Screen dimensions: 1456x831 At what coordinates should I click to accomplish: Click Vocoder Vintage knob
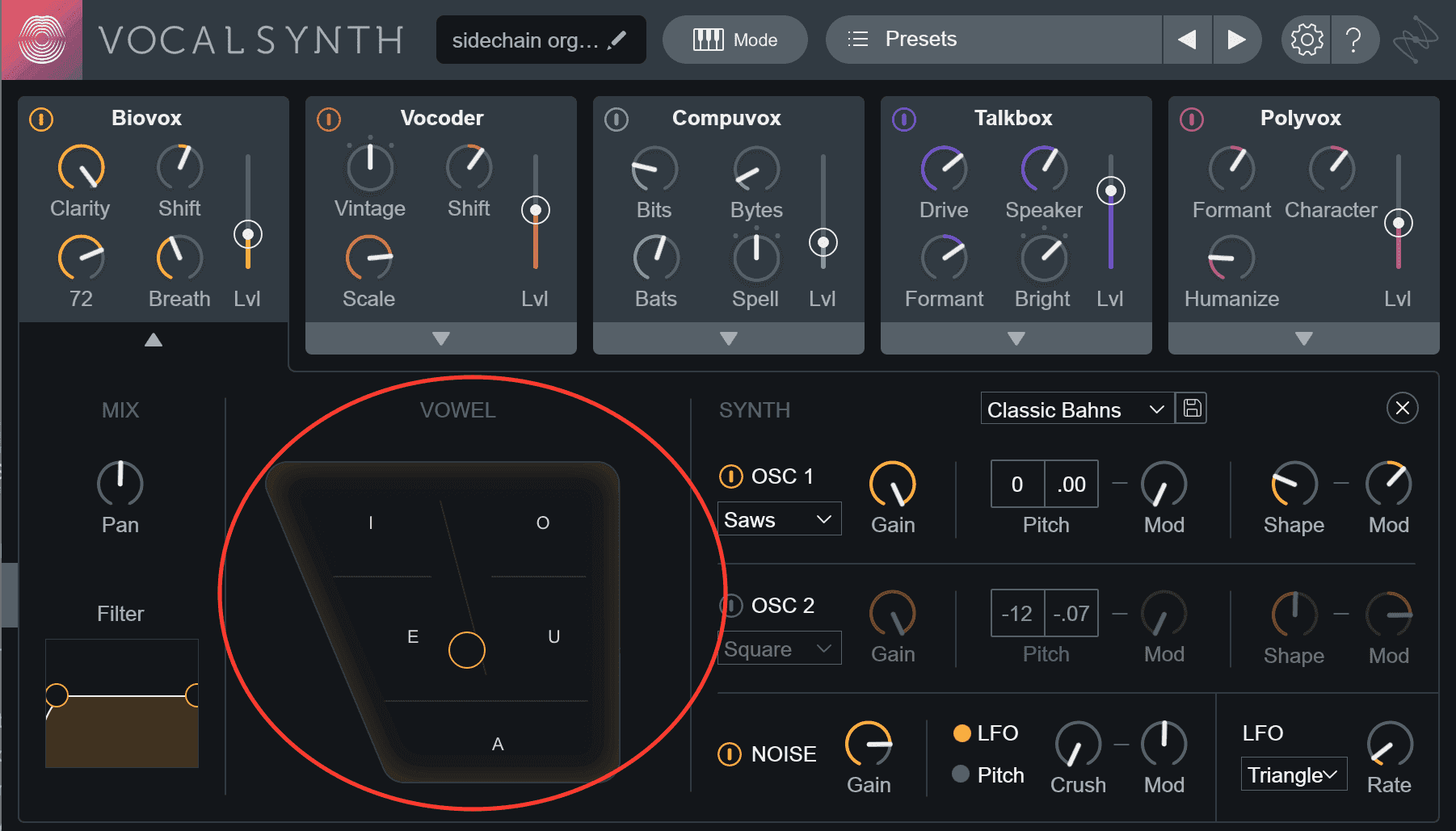[x=370, y=168]
